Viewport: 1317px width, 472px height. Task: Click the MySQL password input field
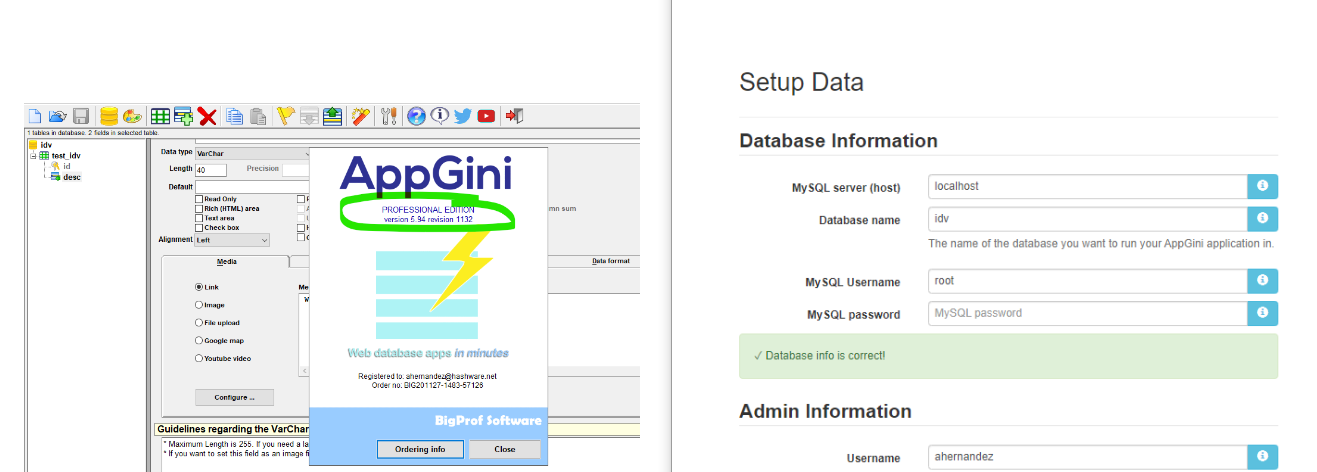[1087, 313]
